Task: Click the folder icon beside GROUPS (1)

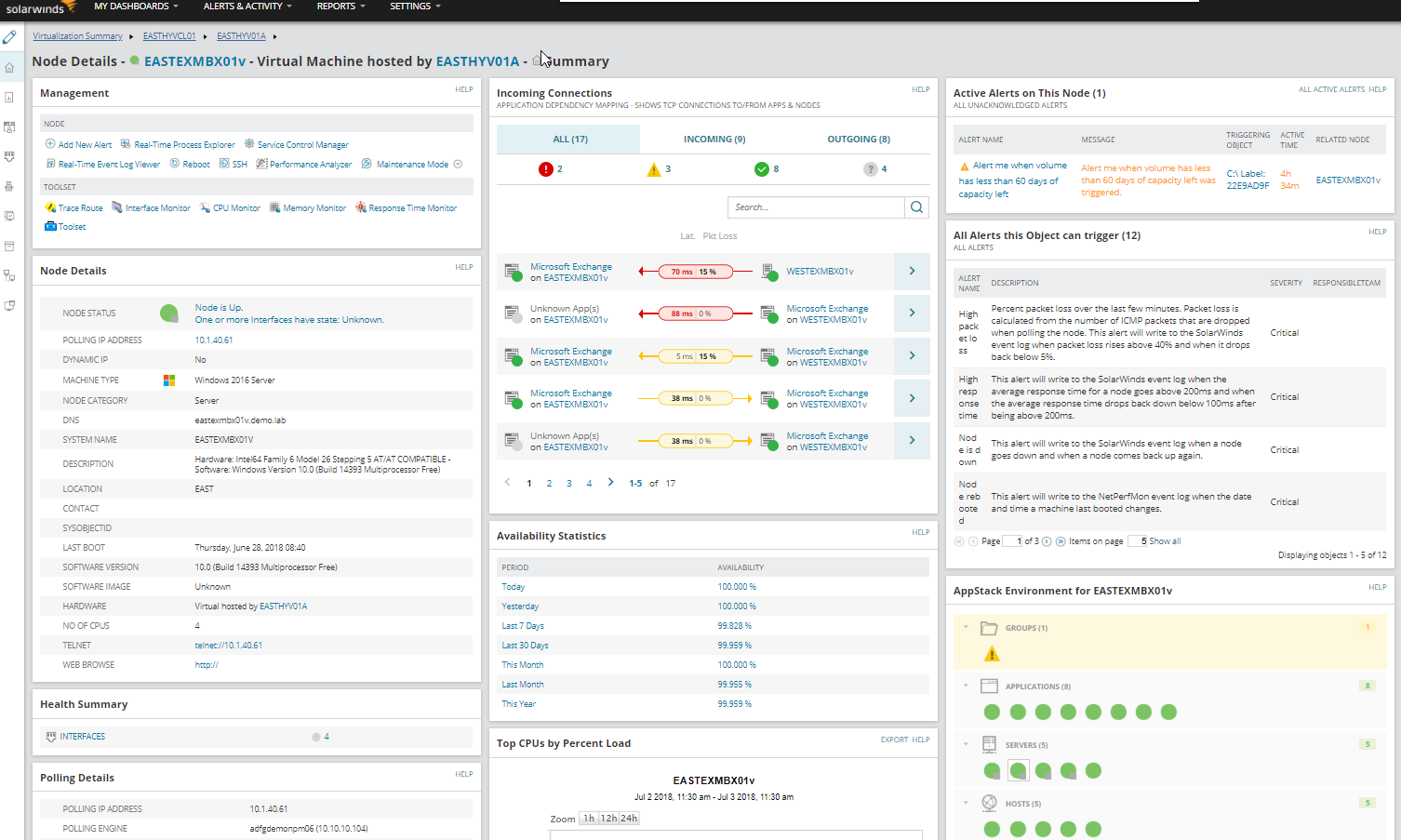Action: coord(989,628)
